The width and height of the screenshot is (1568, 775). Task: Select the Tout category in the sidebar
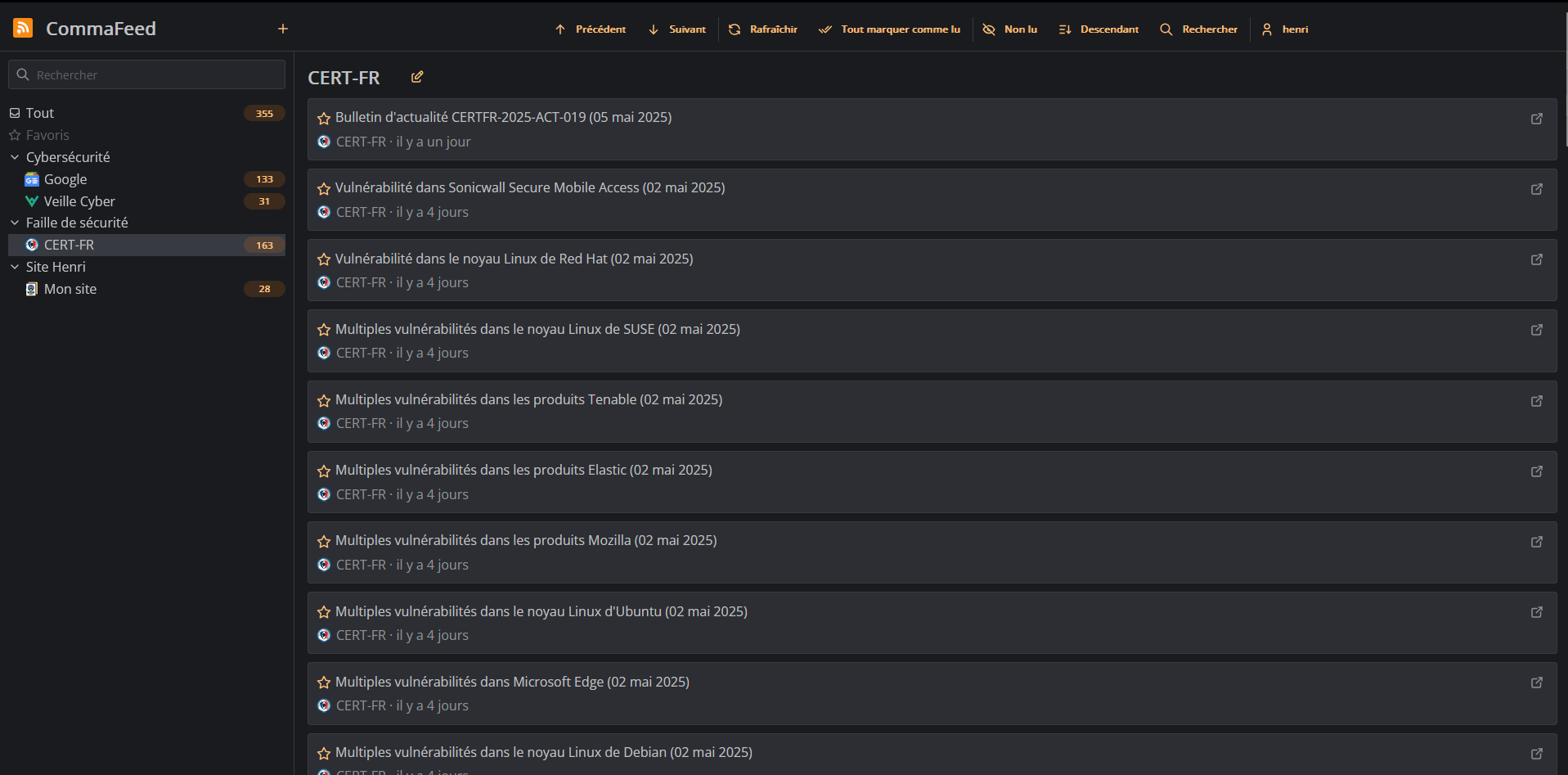[147, 113]
